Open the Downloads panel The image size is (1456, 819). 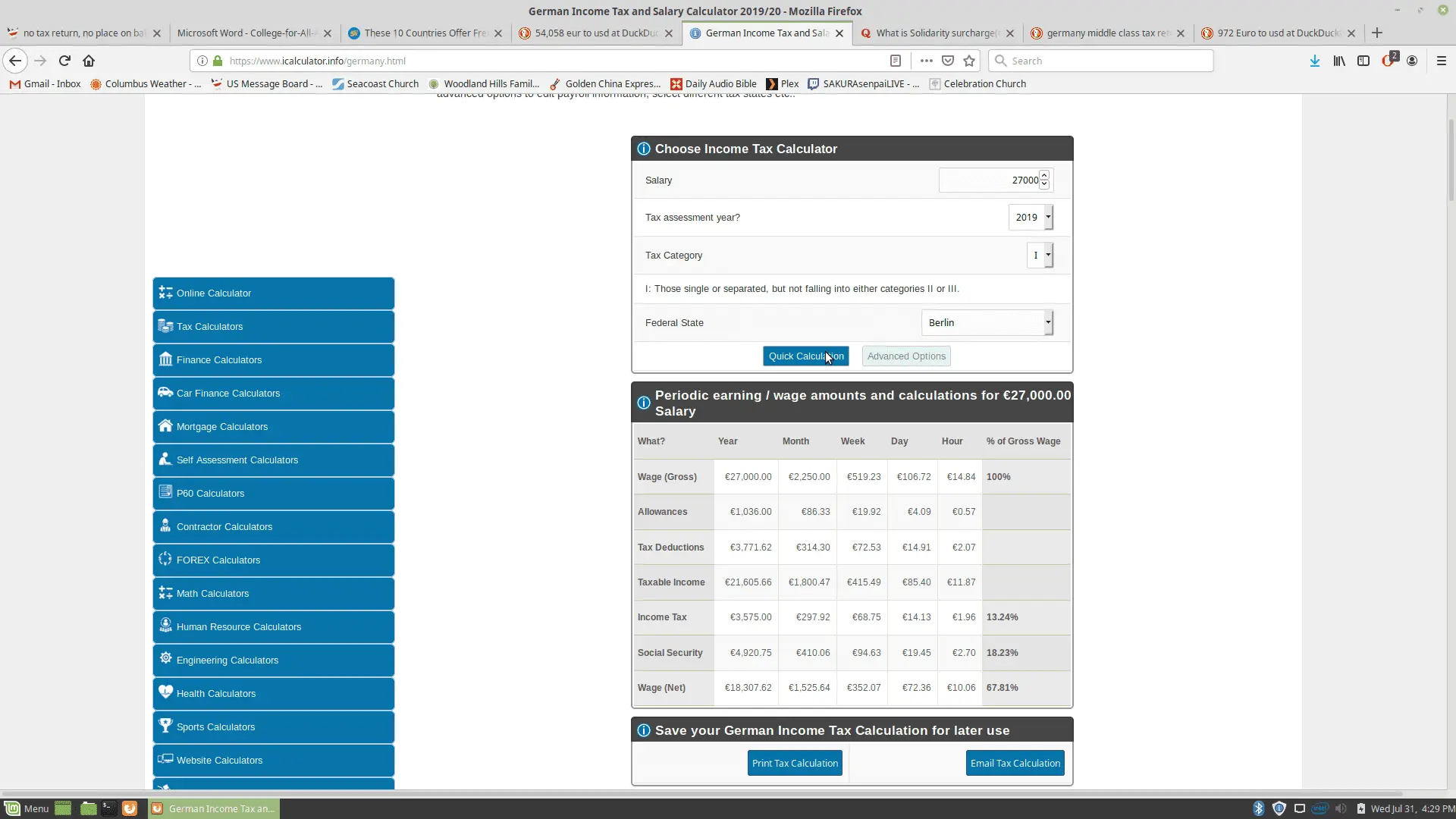(1314, 61)
